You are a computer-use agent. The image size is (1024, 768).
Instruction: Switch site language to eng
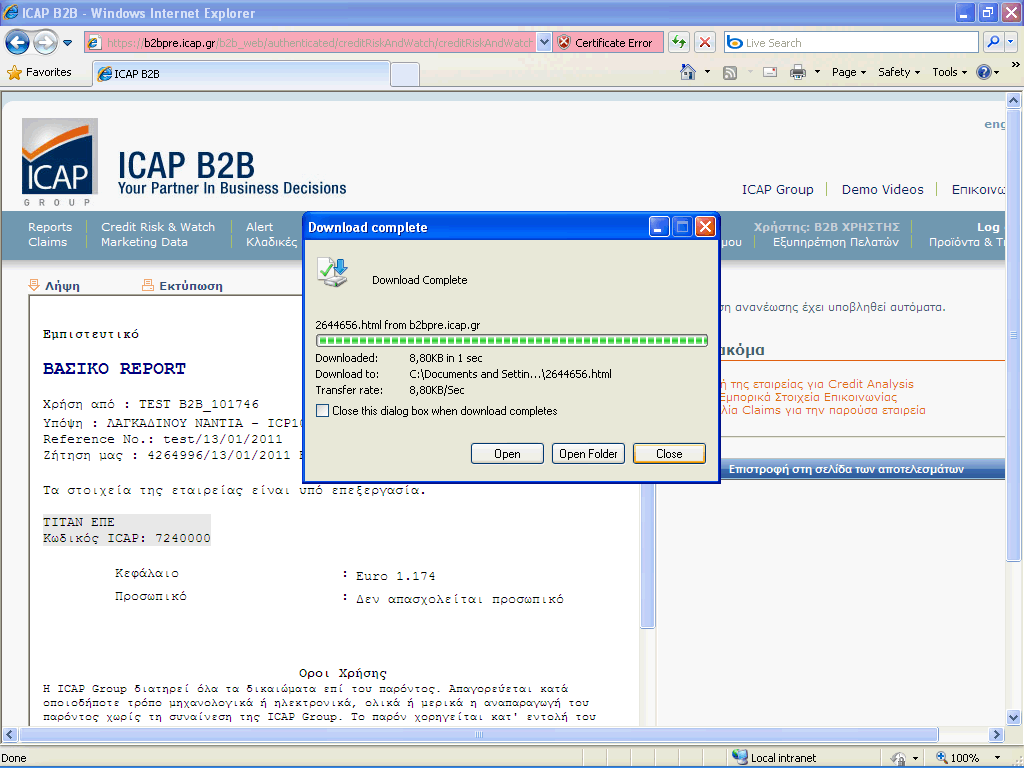[x=995, y=124]
